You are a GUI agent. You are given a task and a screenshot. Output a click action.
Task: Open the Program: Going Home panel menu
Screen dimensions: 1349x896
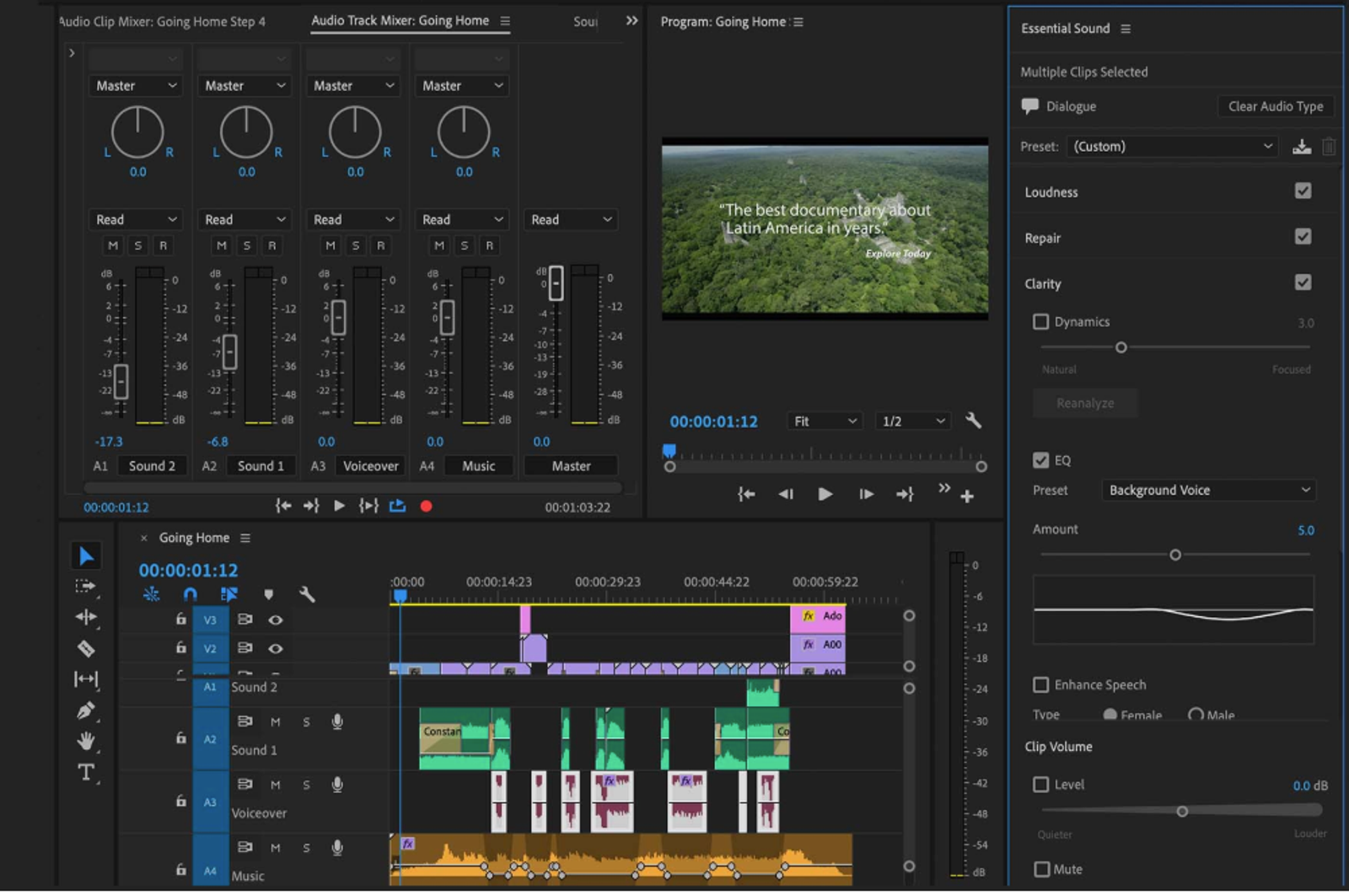click(798, 22)
